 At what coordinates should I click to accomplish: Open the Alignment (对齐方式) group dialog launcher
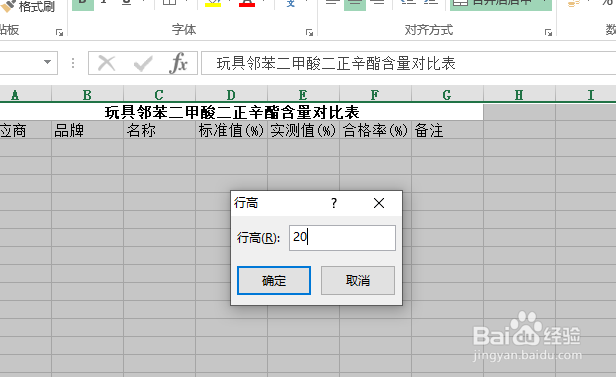pos(548,33)
